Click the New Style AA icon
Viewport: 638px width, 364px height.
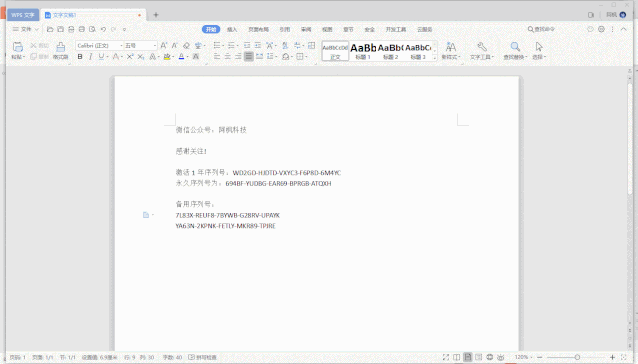450,47
